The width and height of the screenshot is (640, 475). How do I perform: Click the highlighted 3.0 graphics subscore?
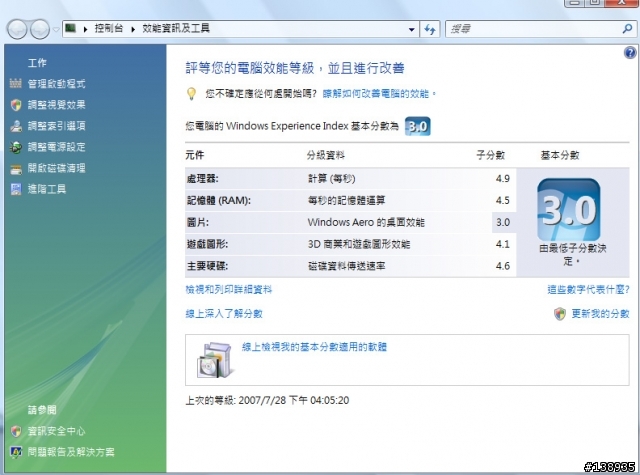click(503, 222)
